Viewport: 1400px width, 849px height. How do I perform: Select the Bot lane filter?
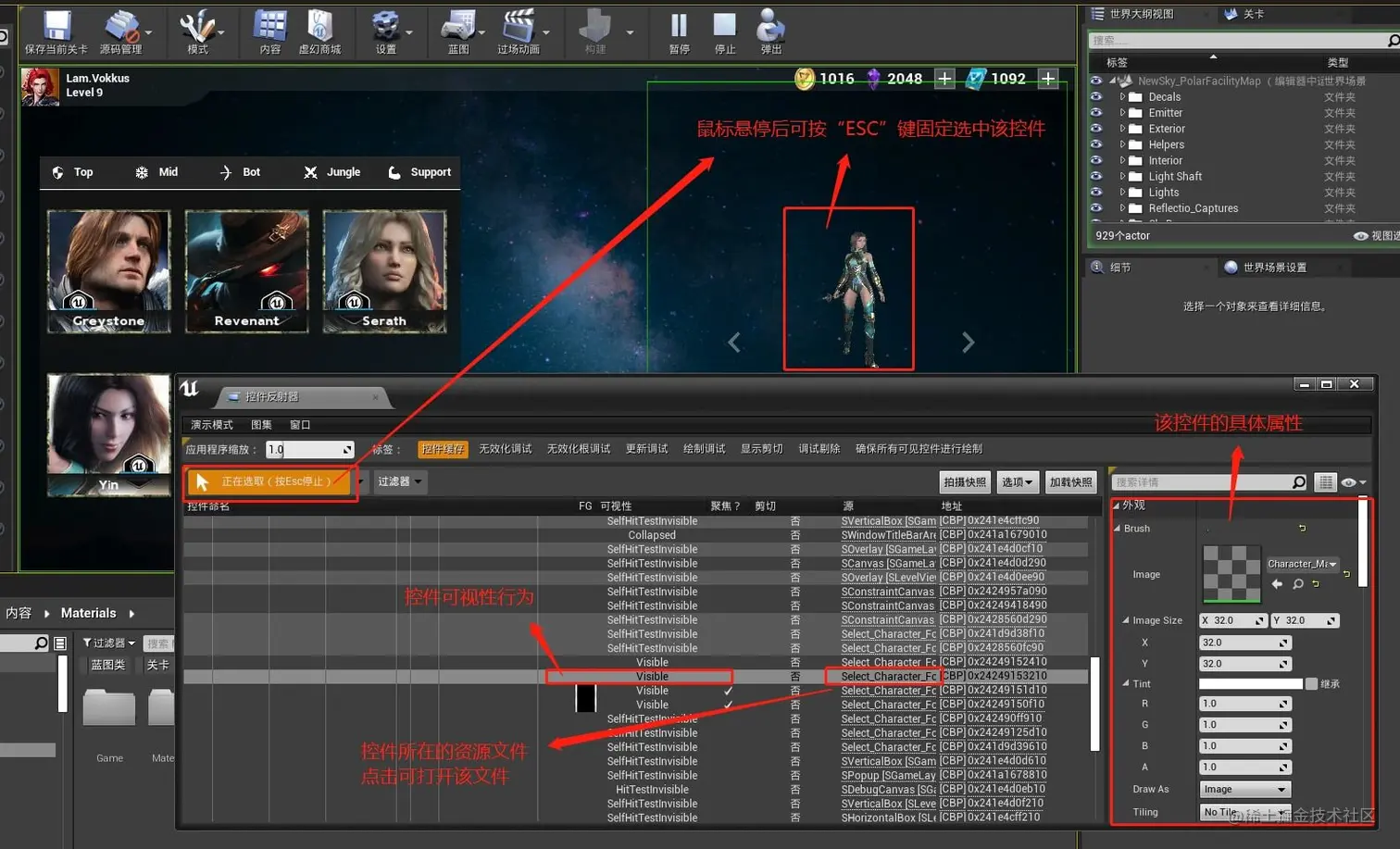click(240, 172)
